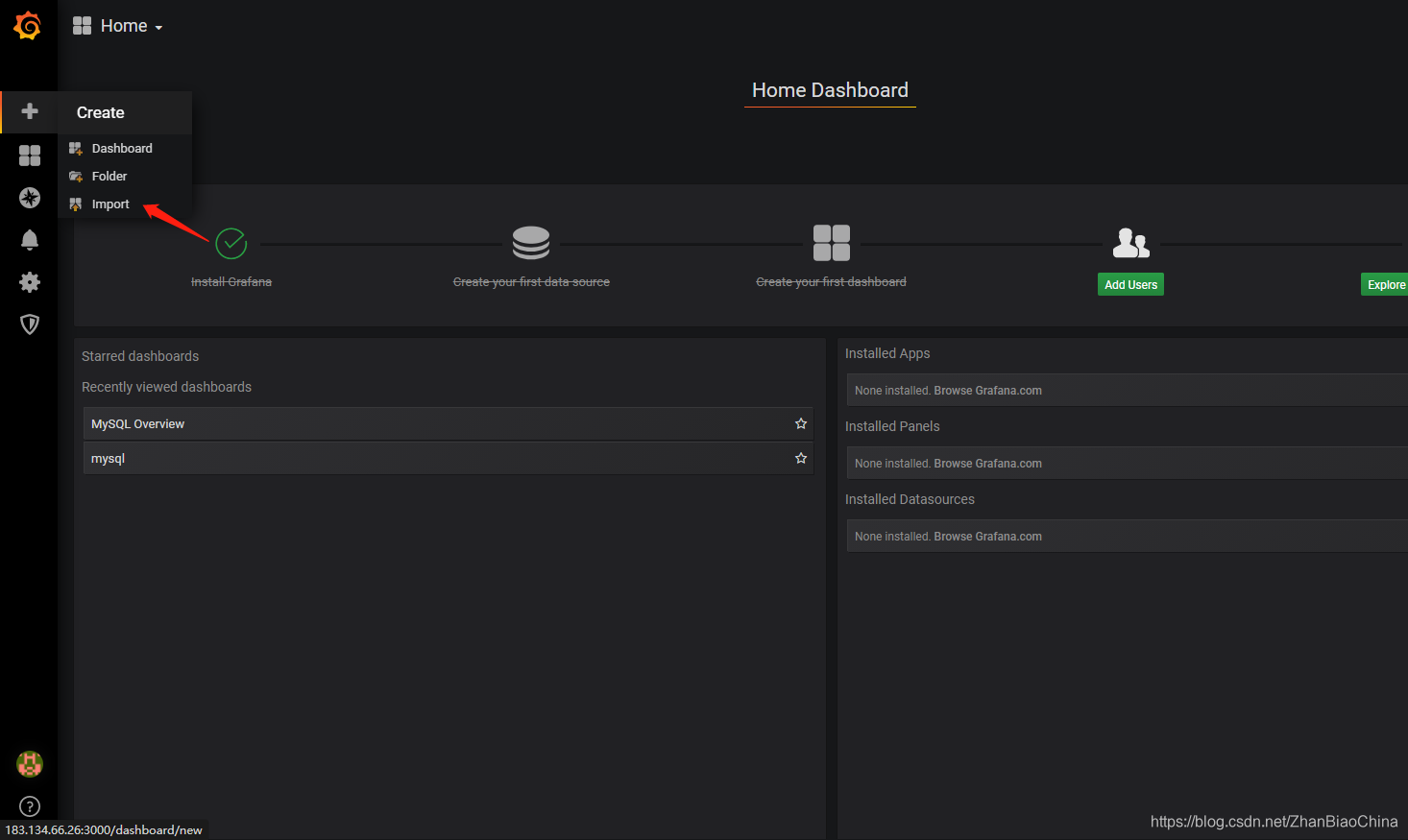The image size is (1408, 840).
Task: Open the Dashboards grid icon in sidebar
Action: (x=30, y=156)
